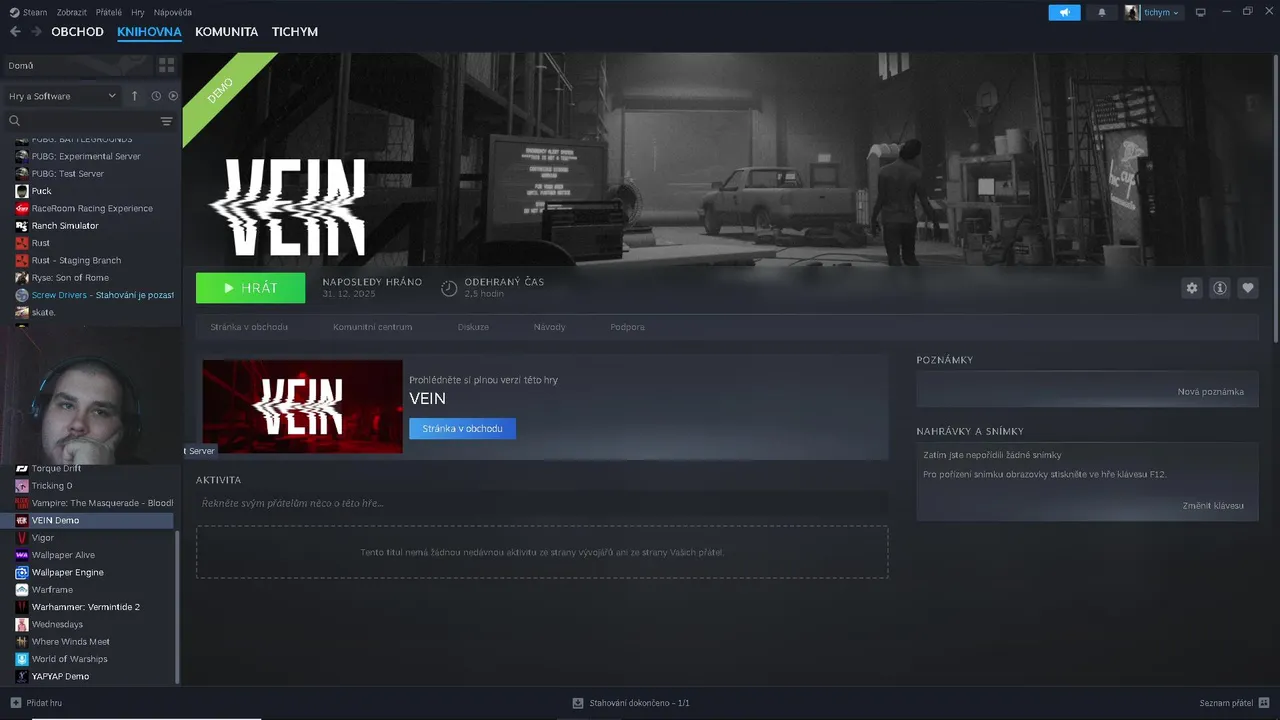This screenshot has width=1280, height=720.
Task: Open downloads status Stahování dokončeno
Action: pos(631,703)
